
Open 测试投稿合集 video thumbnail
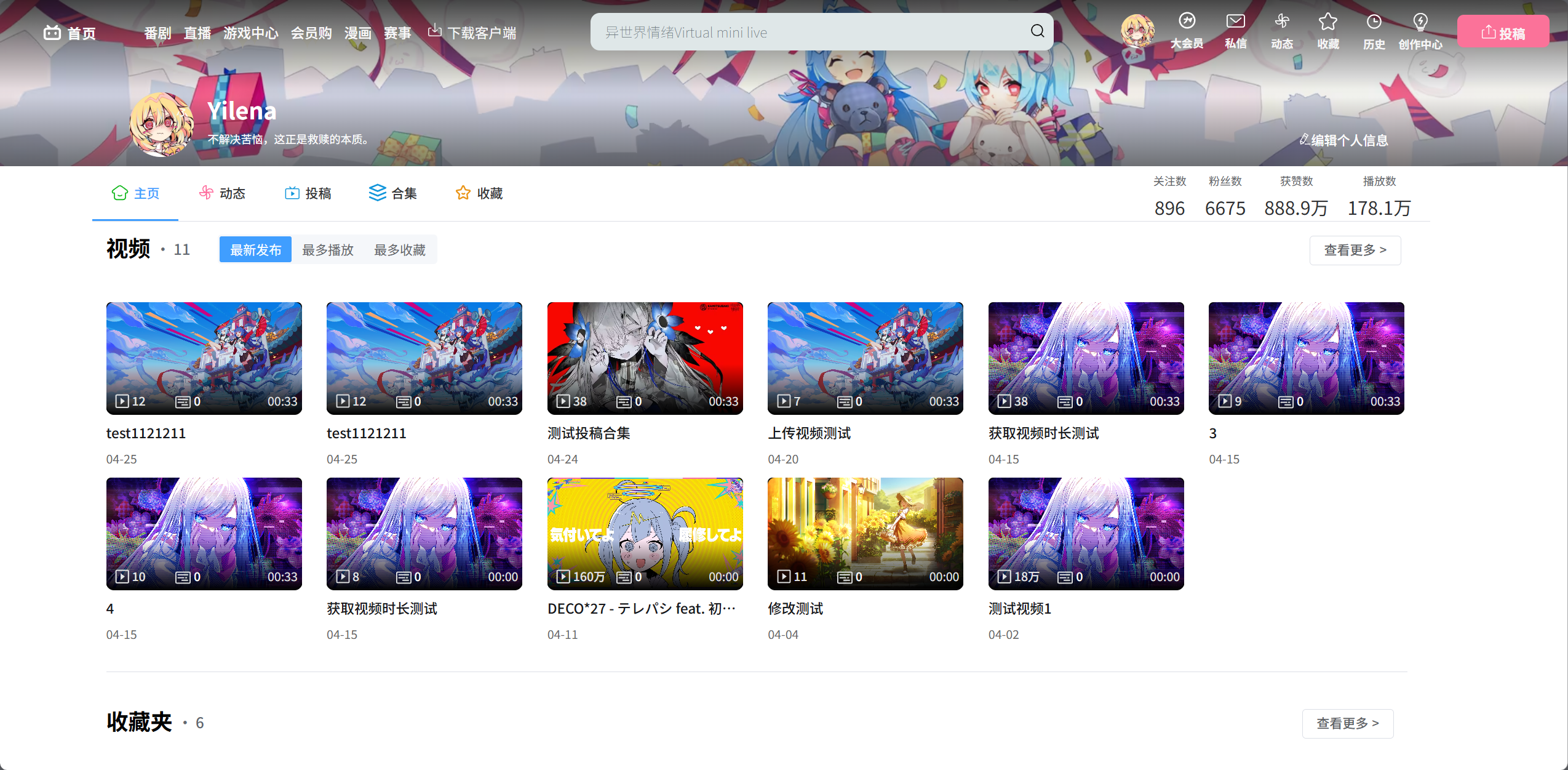click(645, 358)
